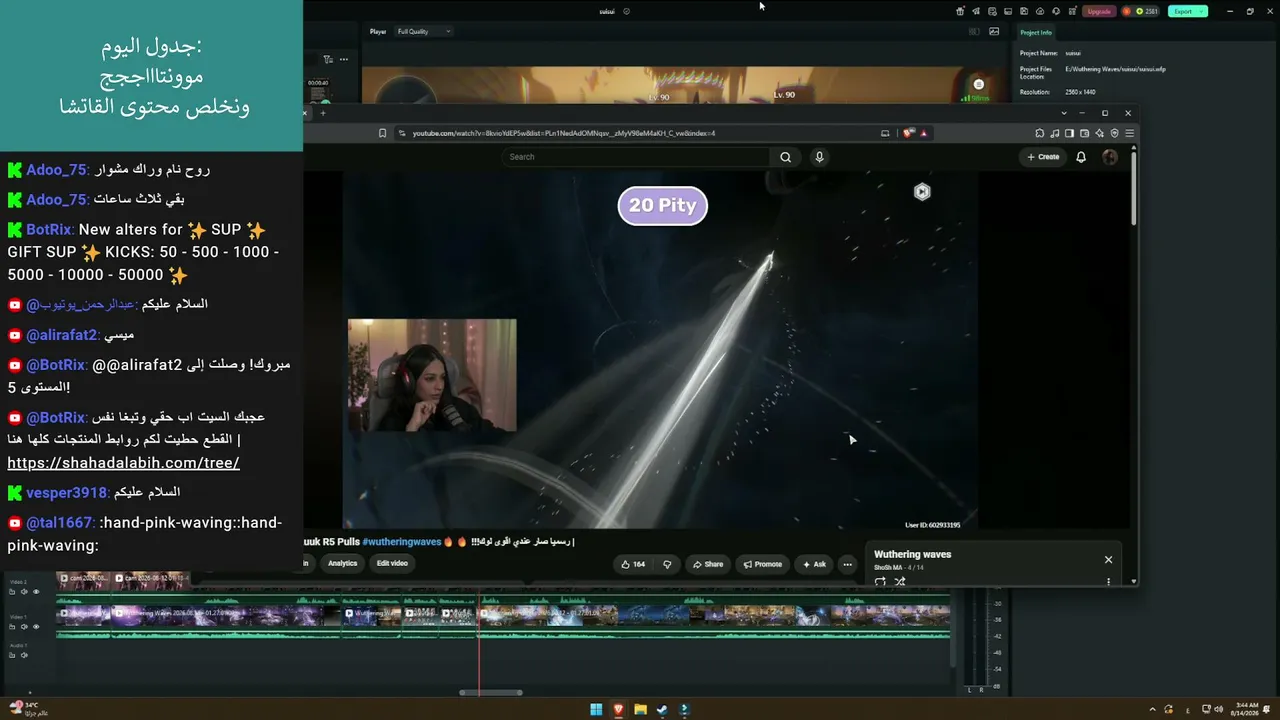This screenshot has width=1280, height=720.
Task: Open the three-dot more actions menu under the video
Action: coord(847,564)
